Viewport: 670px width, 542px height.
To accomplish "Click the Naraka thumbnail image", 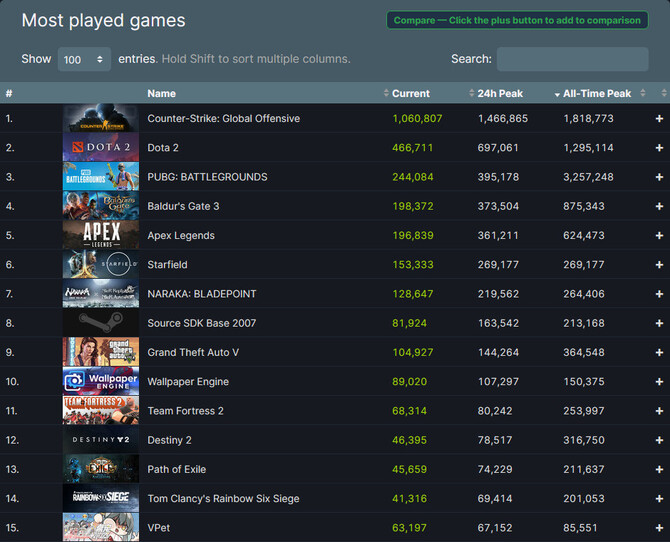I will pyautogui.click(x=101, y=294).
